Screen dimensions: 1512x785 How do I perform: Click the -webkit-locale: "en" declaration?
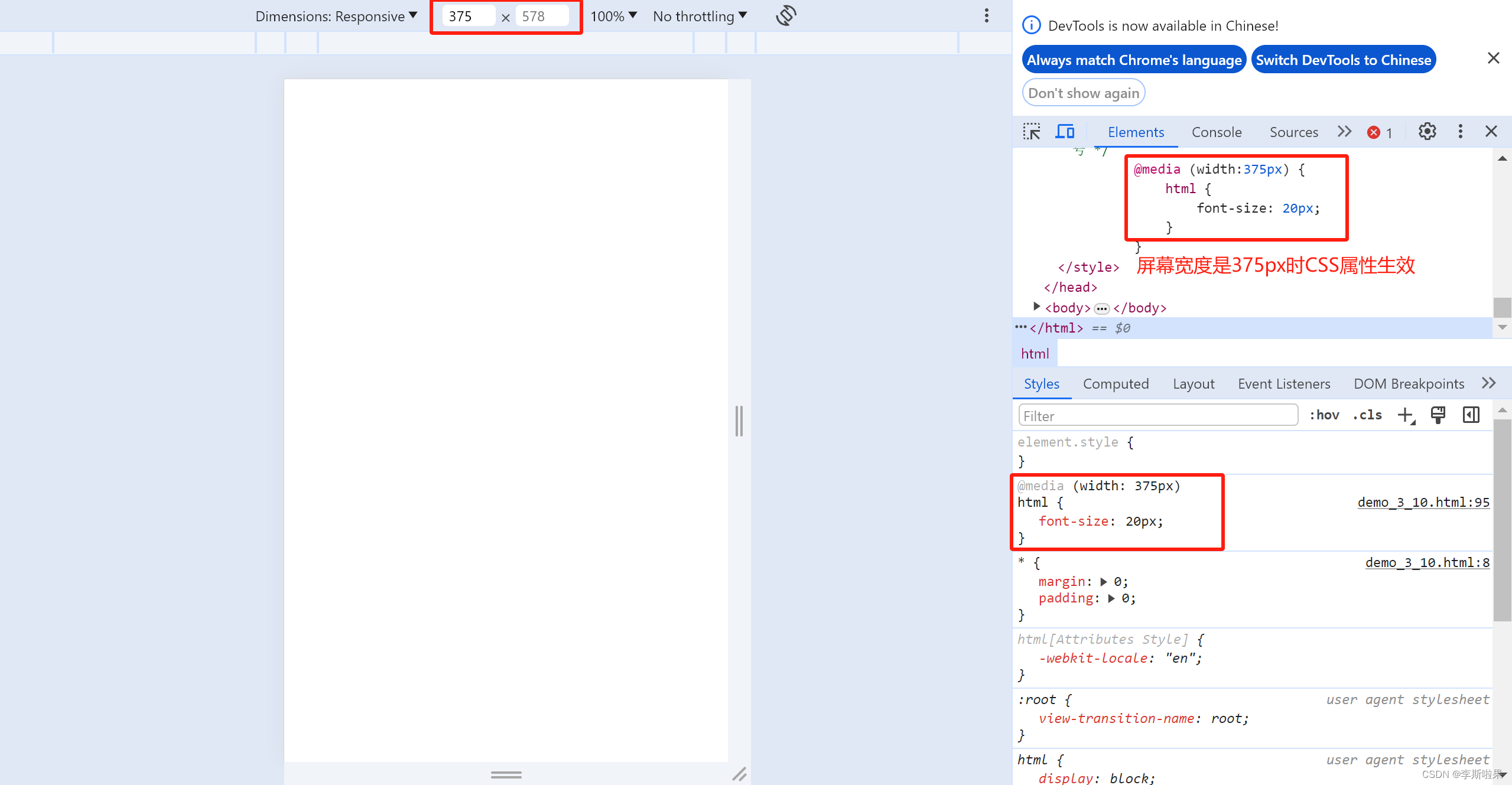[x=1120, y=658]
